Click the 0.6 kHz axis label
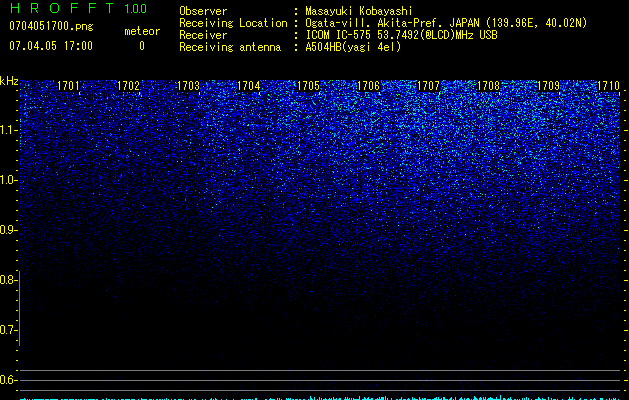This screenshot has width=629, height=400. pyautogui.click(x=8, y=380)
